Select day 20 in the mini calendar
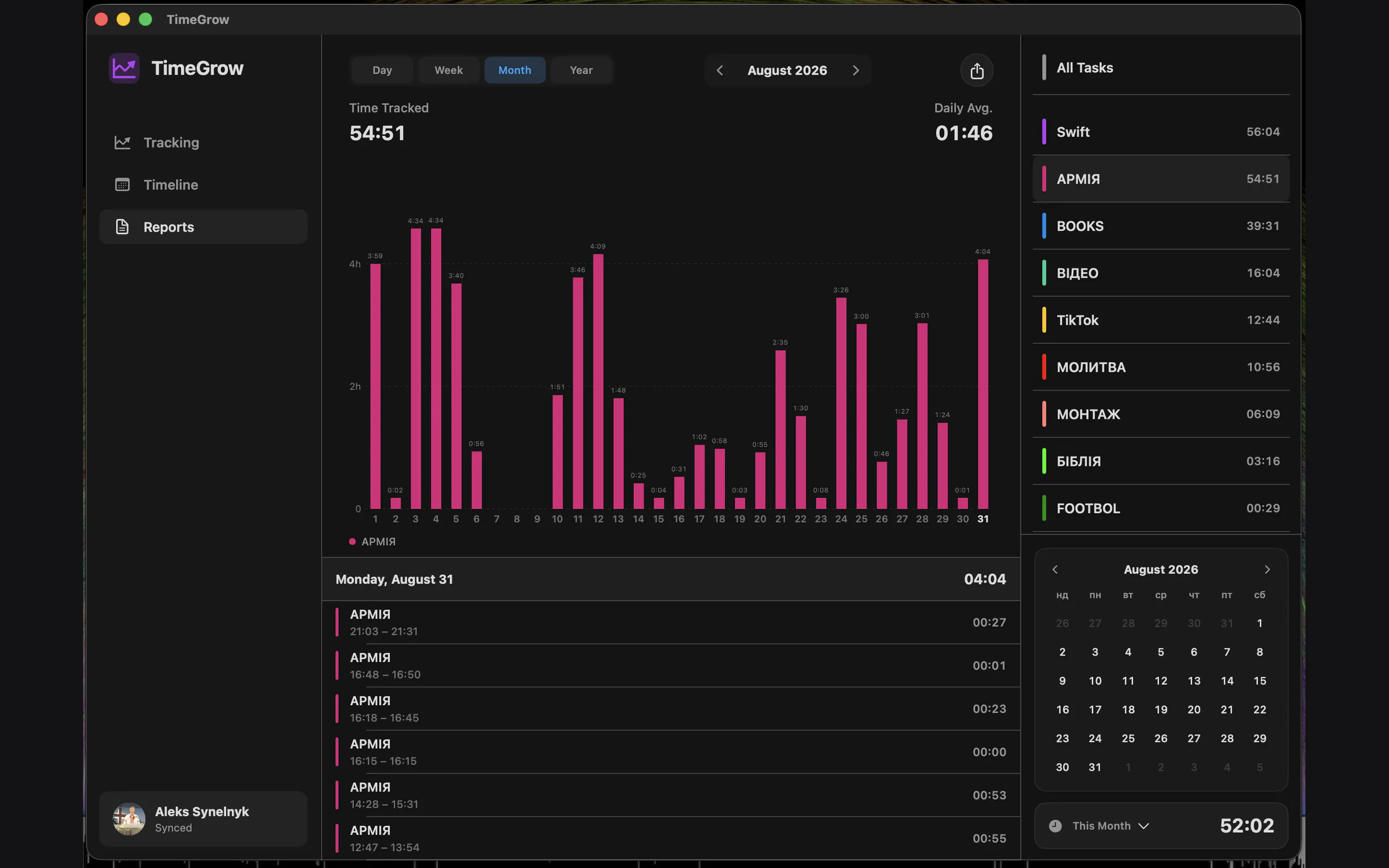Screen dimensions: 1389x868 1193,710
